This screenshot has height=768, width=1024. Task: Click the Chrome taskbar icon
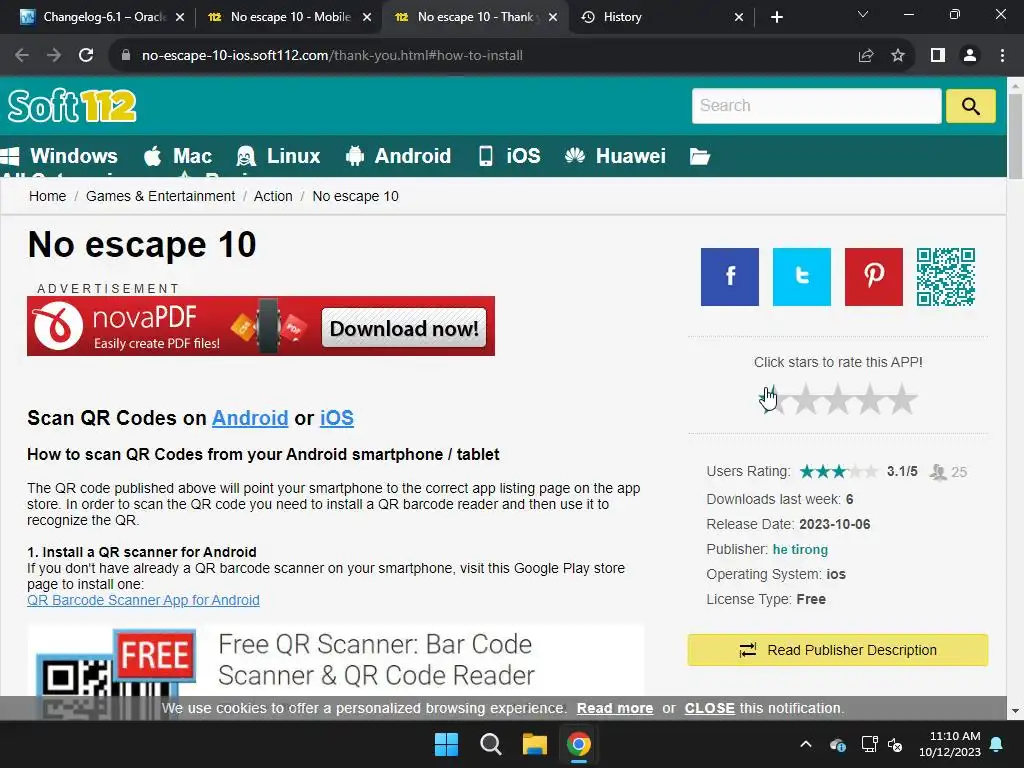click(x=579, y=744)
